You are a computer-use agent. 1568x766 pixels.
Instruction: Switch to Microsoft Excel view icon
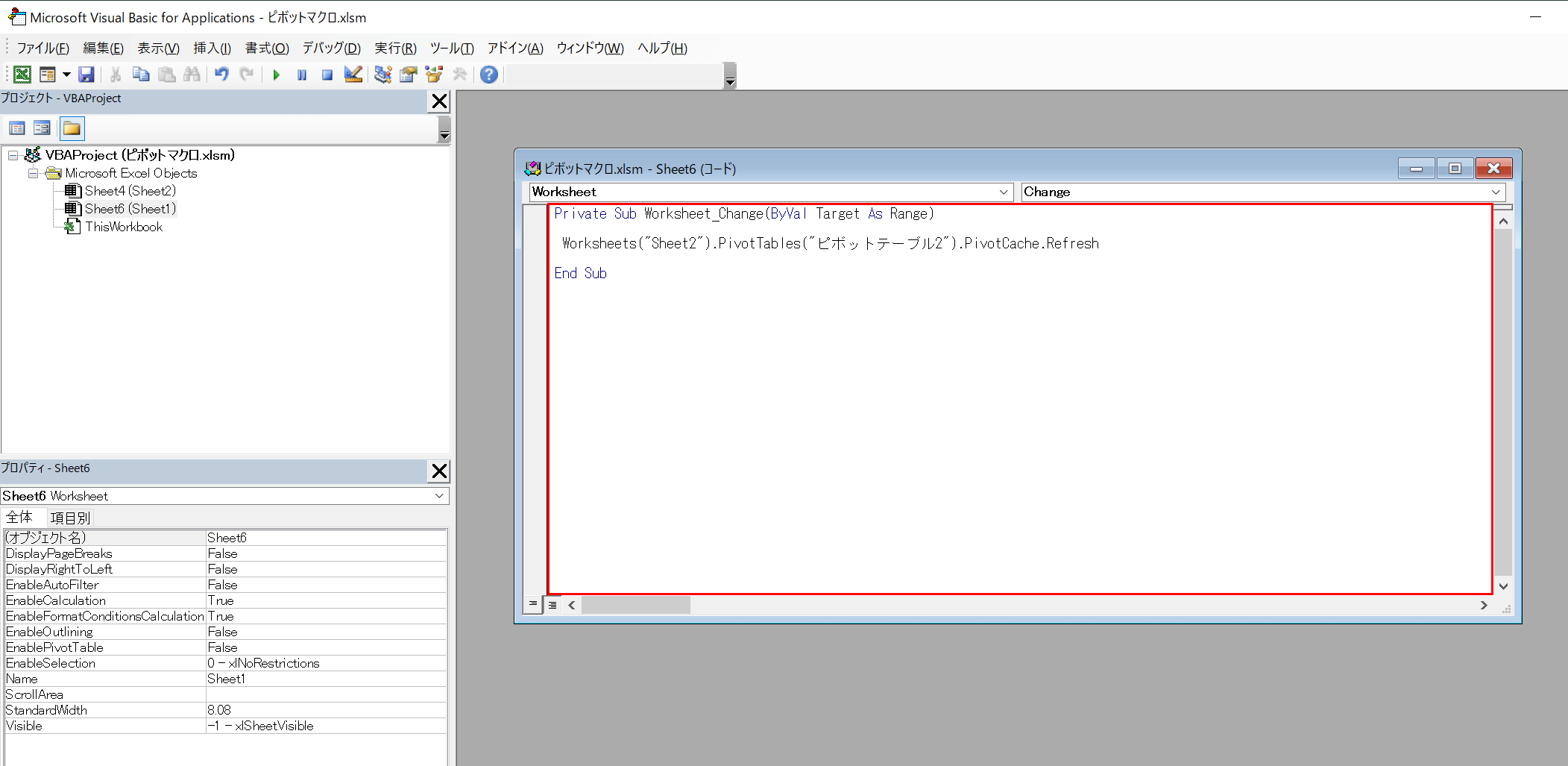coord(22,75)
